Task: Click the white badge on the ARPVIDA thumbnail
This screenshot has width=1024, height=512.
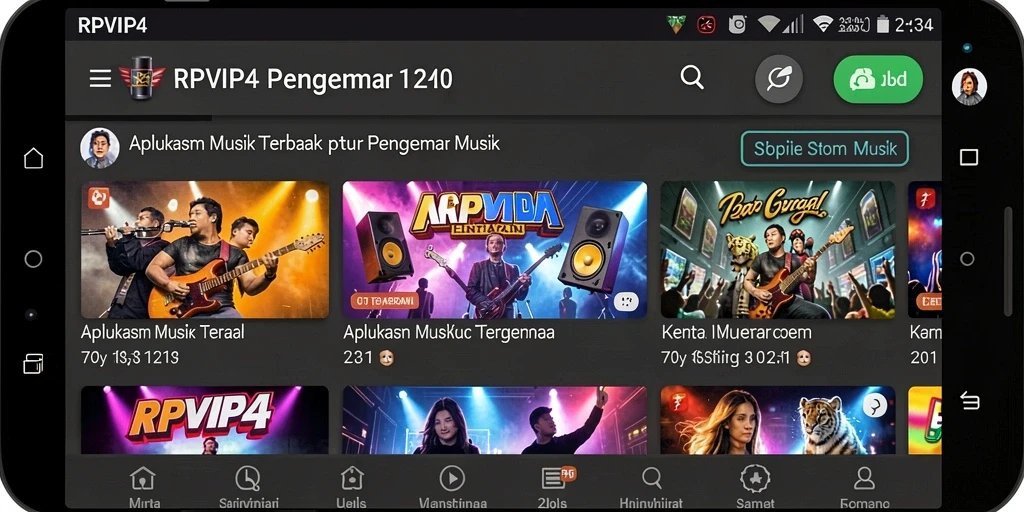Action: click(x=626, y=300)
